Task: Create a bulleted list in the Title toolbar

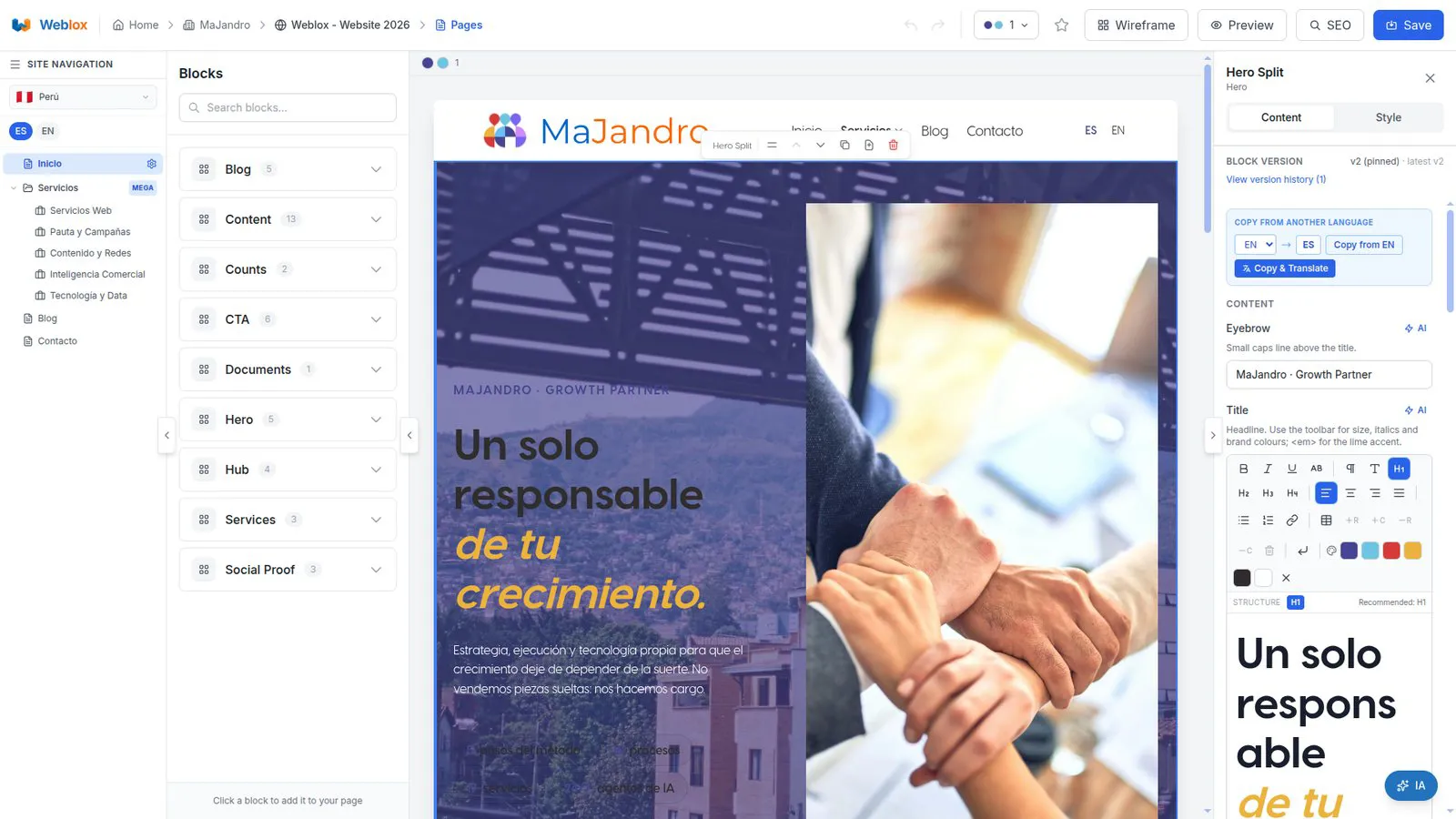Action: [1244, 521]
